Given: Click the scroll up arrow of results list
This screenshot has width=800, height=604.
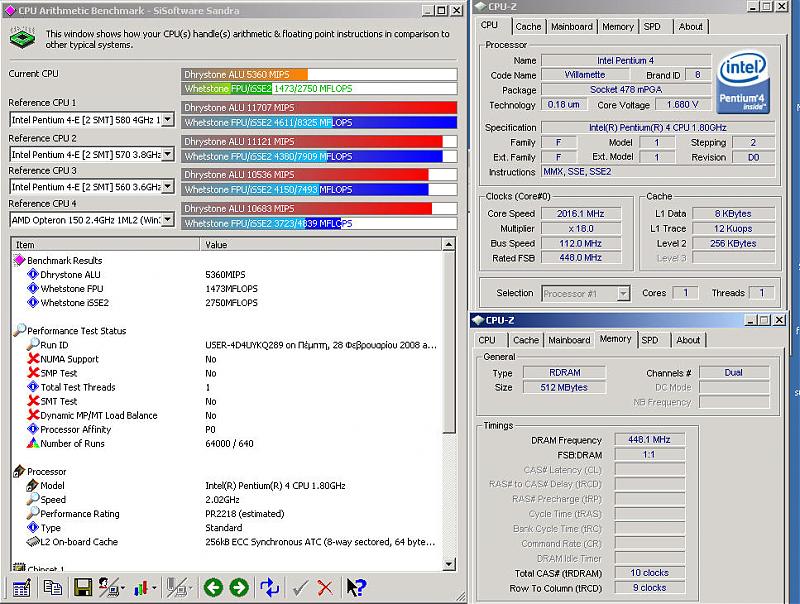Looking at the screenshot, I should (x=448, y=245).
